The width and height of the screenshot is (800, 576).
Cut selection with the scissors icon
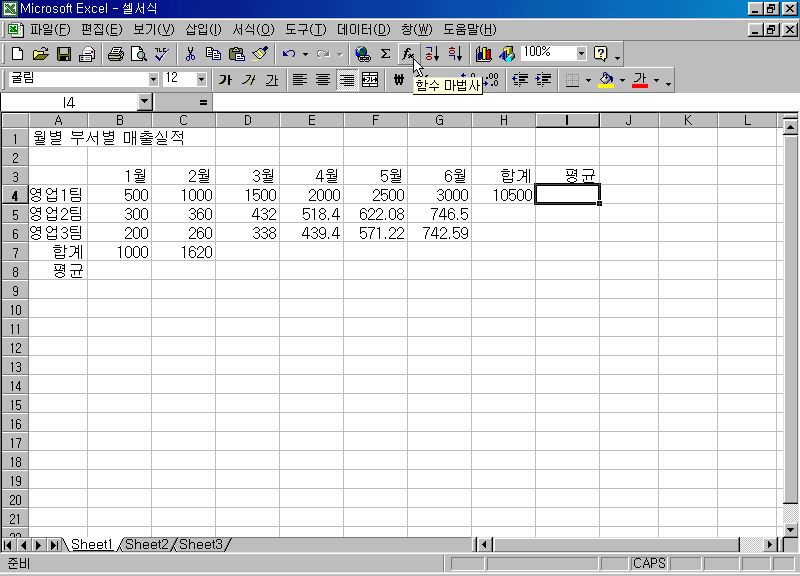(190, 54)
